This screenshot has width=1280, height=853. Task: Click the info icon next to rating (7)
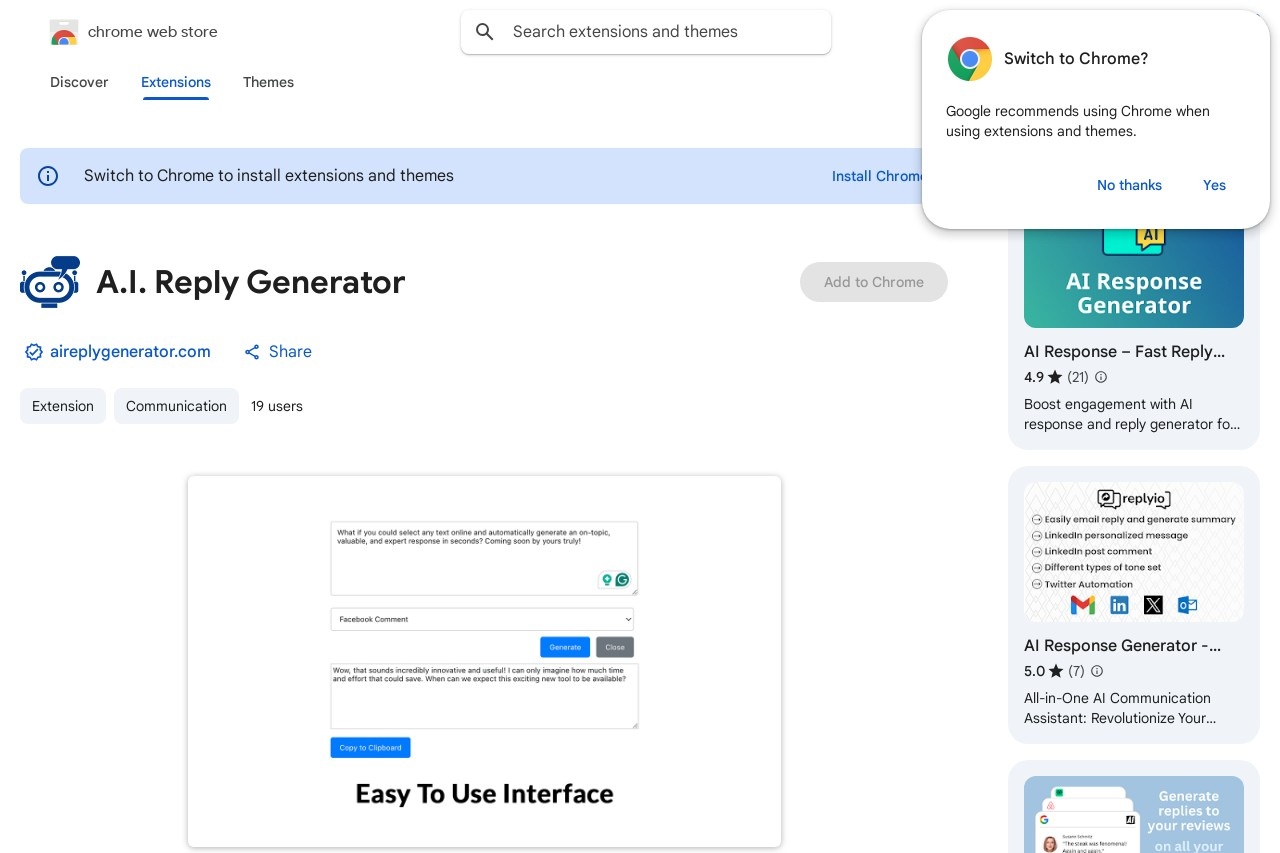1097,671
